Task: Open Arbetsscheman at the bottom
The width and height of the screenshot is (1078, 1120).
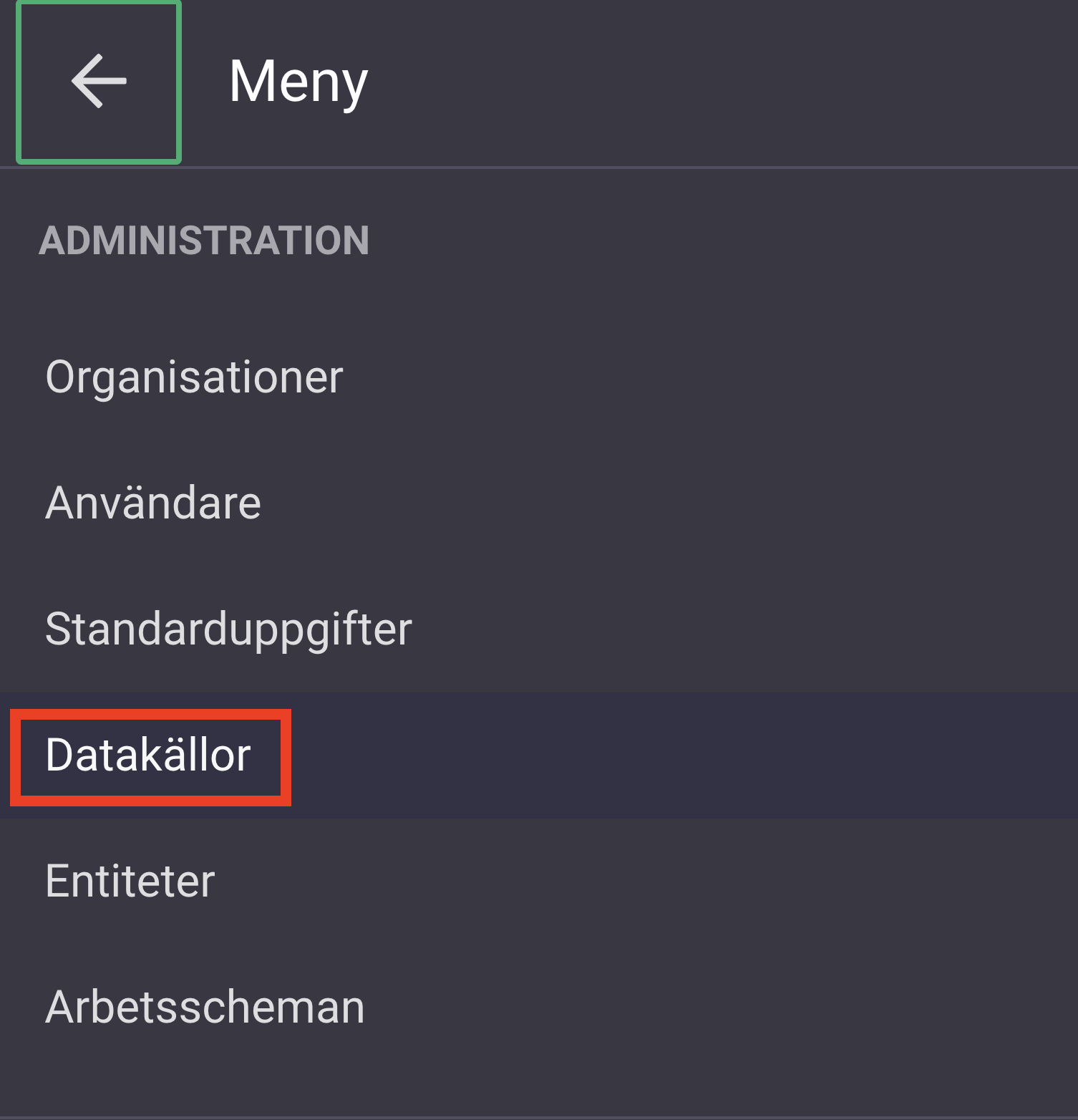Action: 204,1007
